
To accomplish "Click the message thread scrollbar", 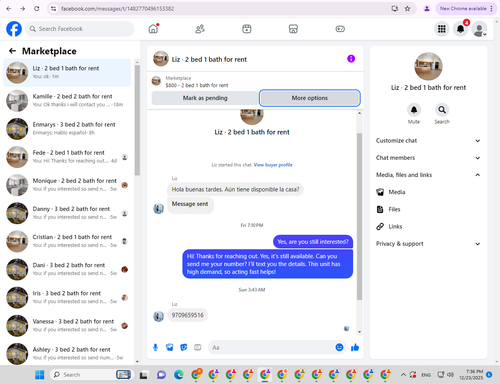I will (x=359, y=217).
